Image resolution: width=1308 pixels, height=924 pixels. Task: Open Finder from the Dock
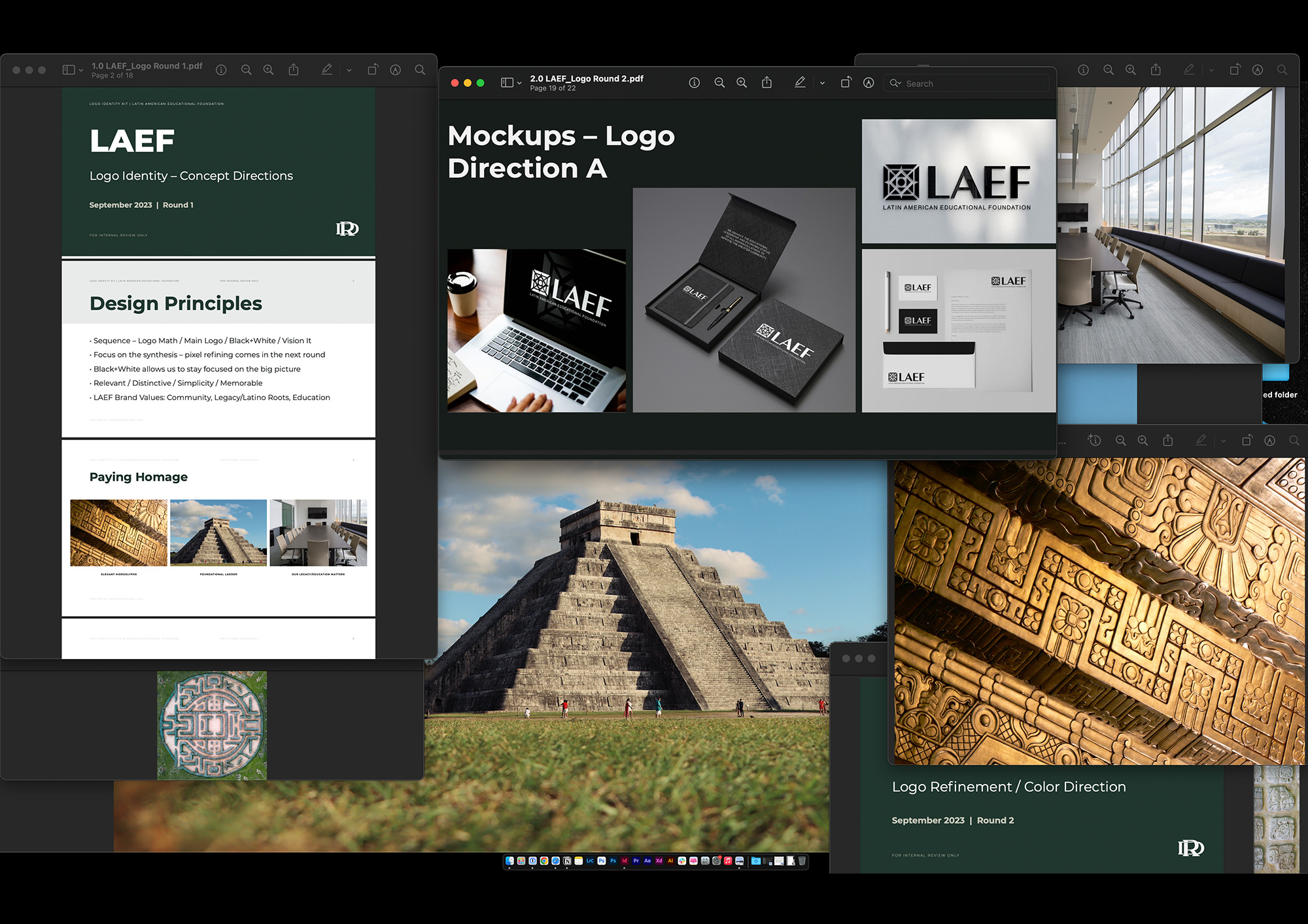(x=510, y=861)
